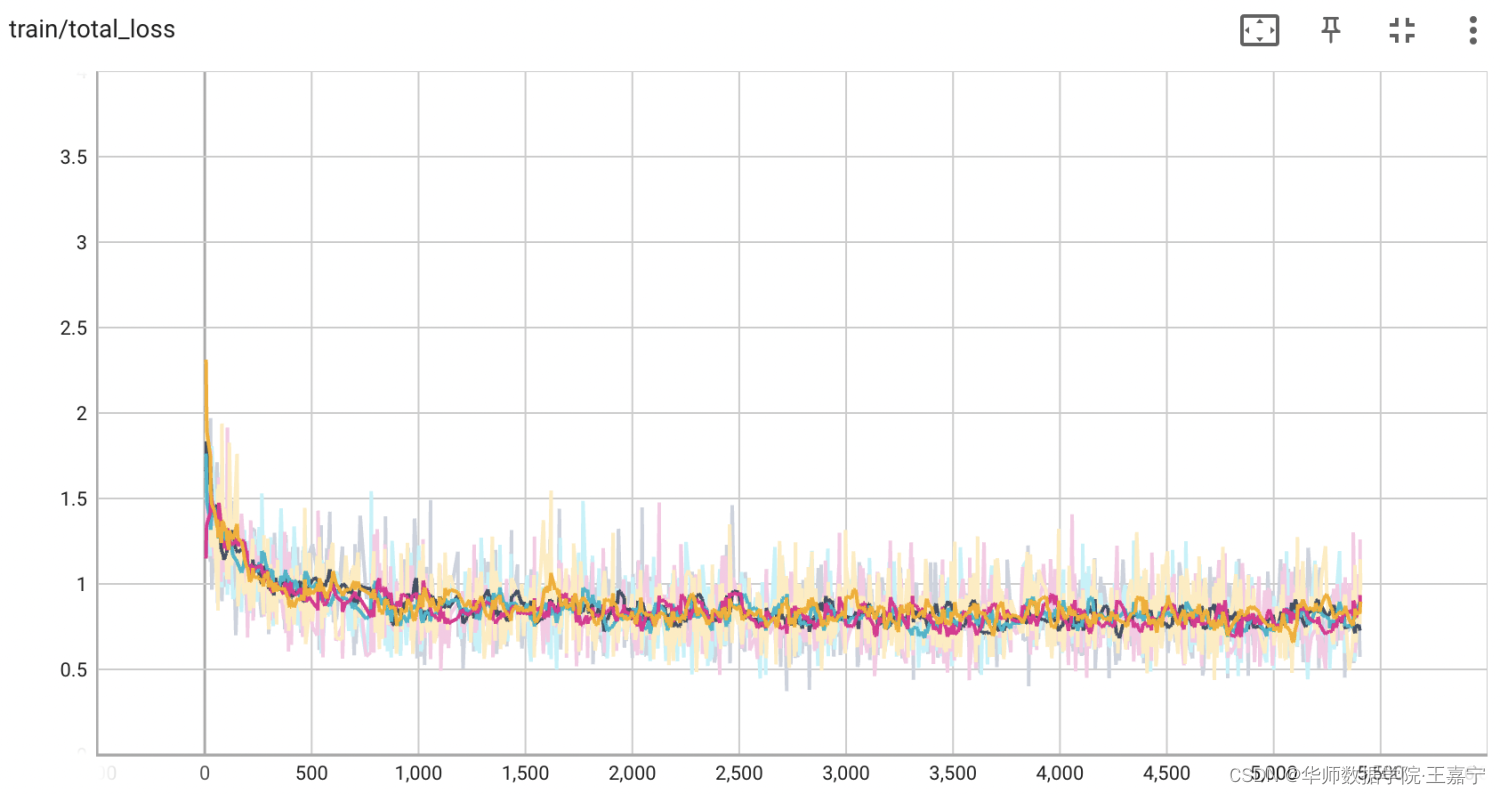
Task: Click the 3.5 y-axis label
Action: pos(72,157)
